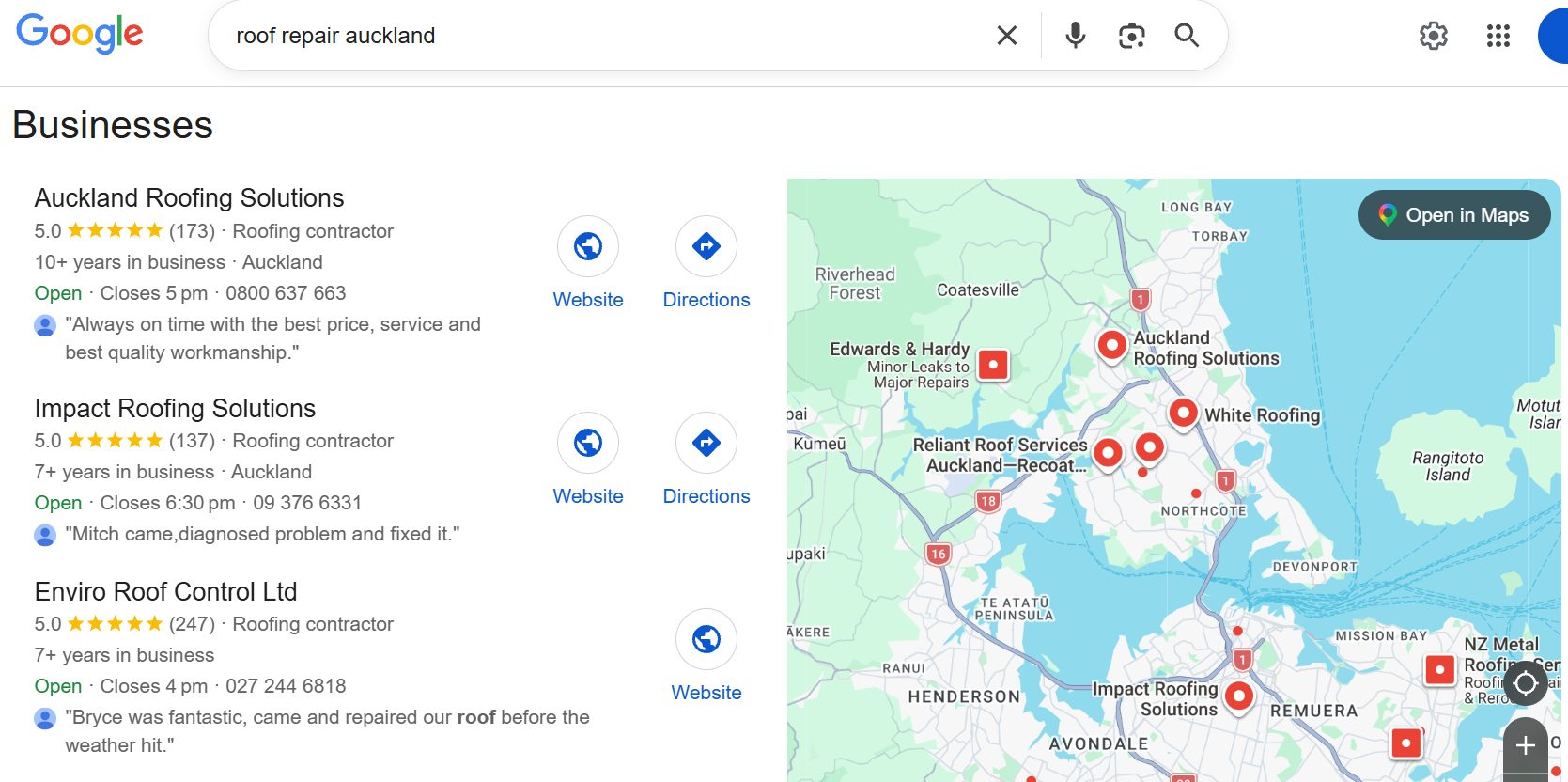
Task: Click the Open in Maps button
Action: coord(1453,215)
